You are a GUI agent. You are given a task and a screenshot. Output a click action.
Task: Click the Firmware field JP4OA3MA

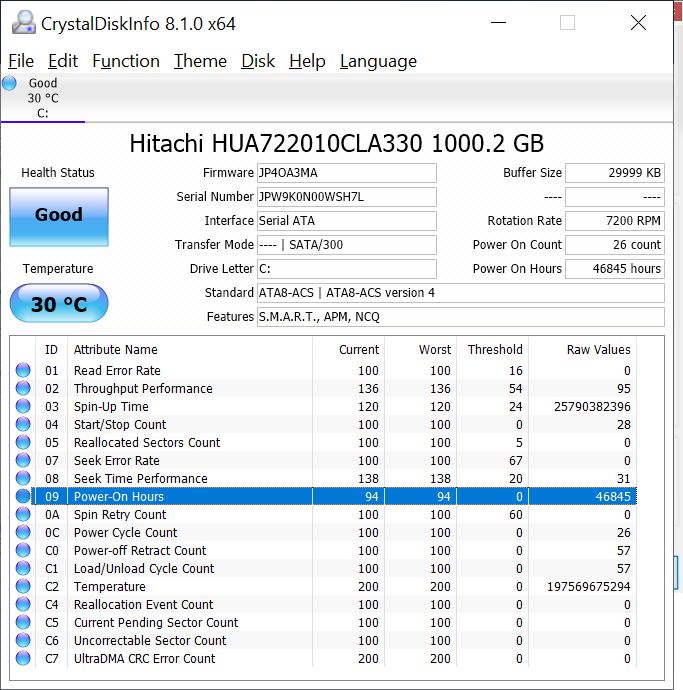click(x=347, y=173)
